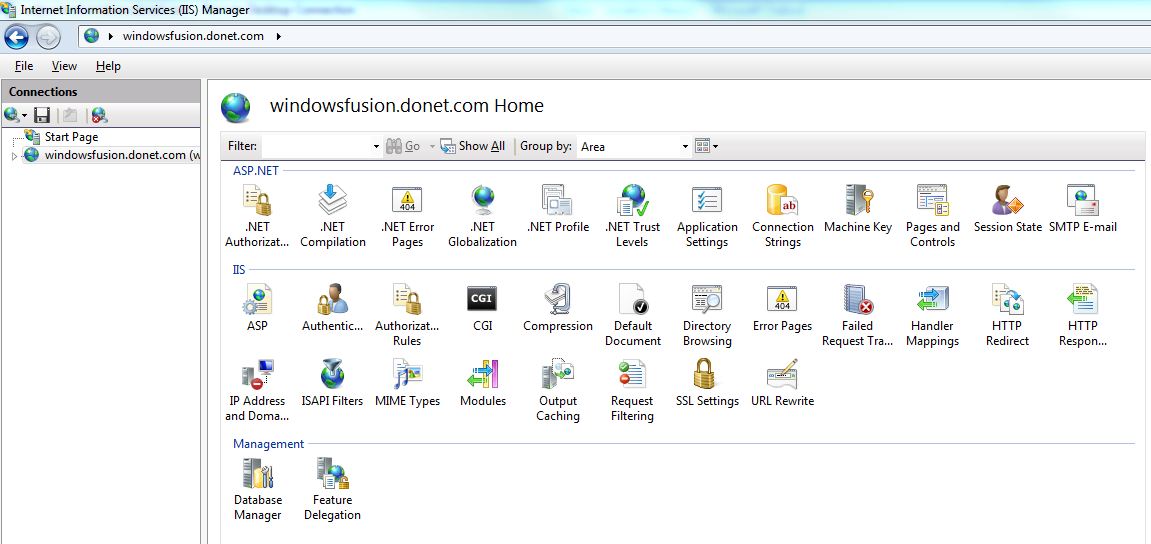Image resolution: width=1151 pixels, height=544 pixels.
Task: Open Feature Delegation feature
Action: click(333, 489)
